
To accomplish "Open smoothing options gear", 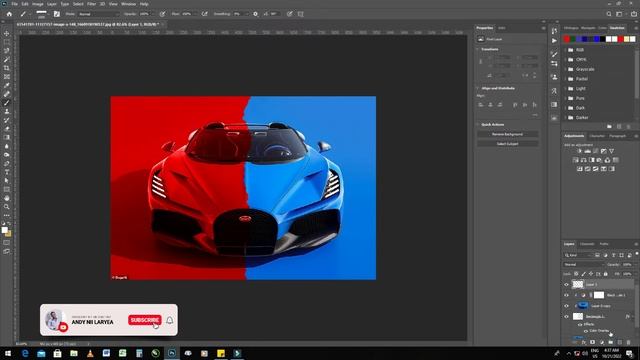I will coord(256,14).
